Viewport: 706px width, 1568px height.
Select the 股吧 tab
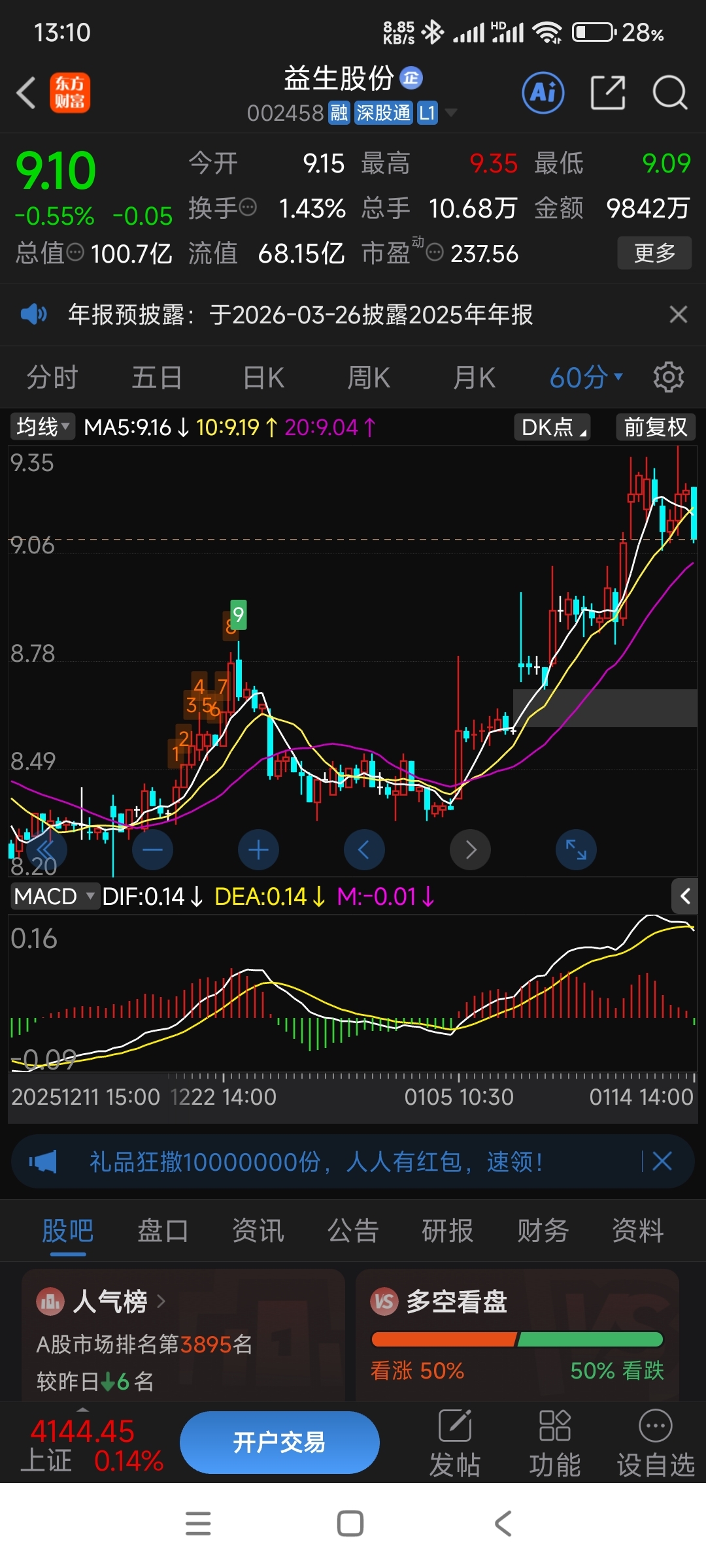[68, 1230]
